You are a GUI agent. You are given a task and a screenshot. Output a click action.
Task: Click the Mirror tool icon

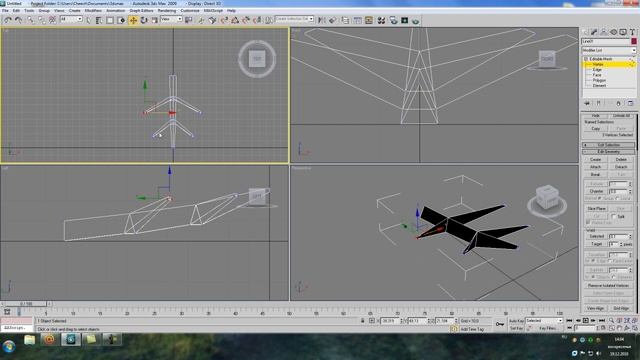click(322, 20)
